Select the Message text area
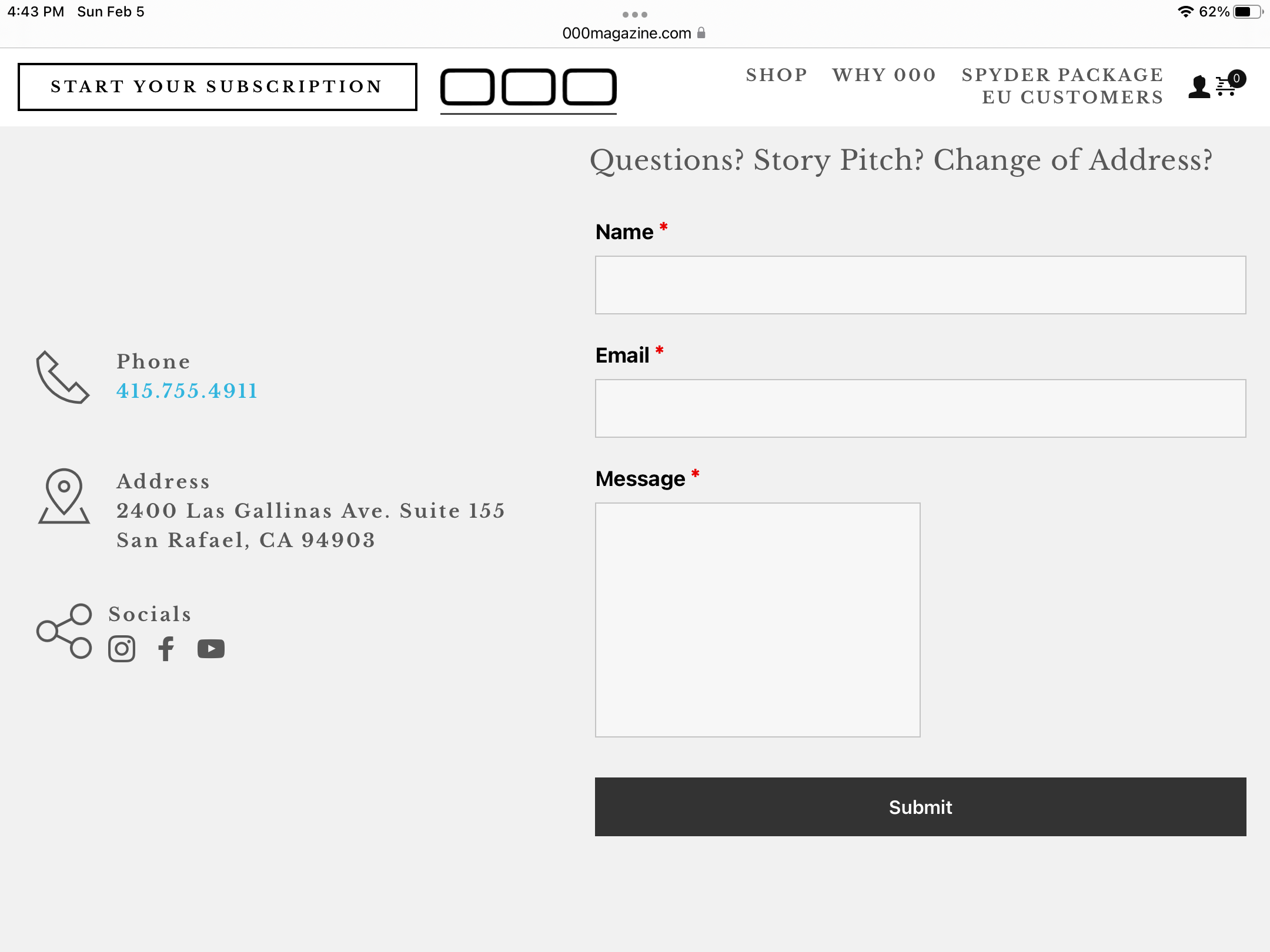Image resolution: width=1270 pixels, height=952 pixels. pos(757,619)
